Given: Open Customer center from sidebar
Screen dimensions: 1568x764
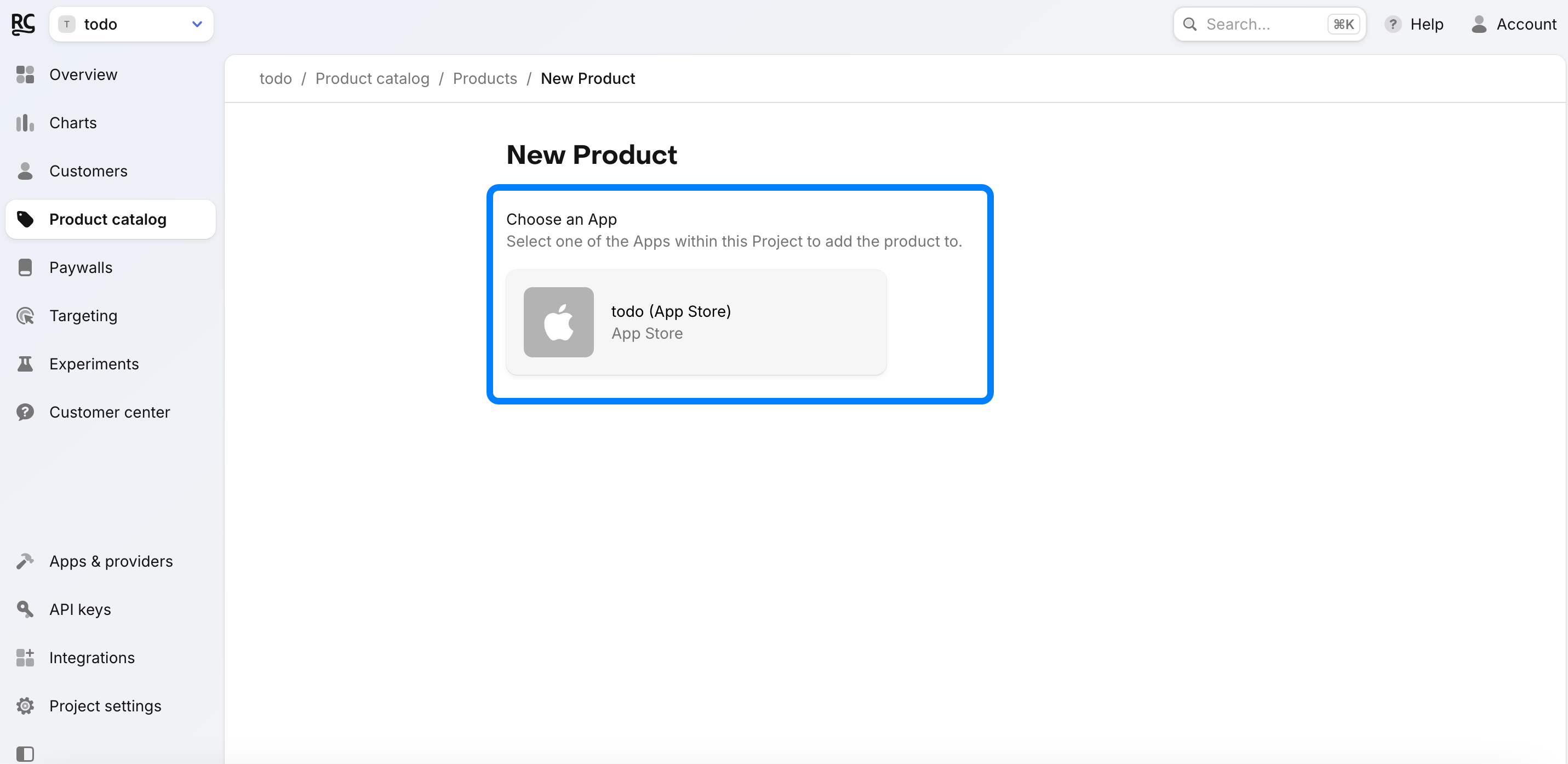Looking at the screenshot, I should tap(110, 412).
